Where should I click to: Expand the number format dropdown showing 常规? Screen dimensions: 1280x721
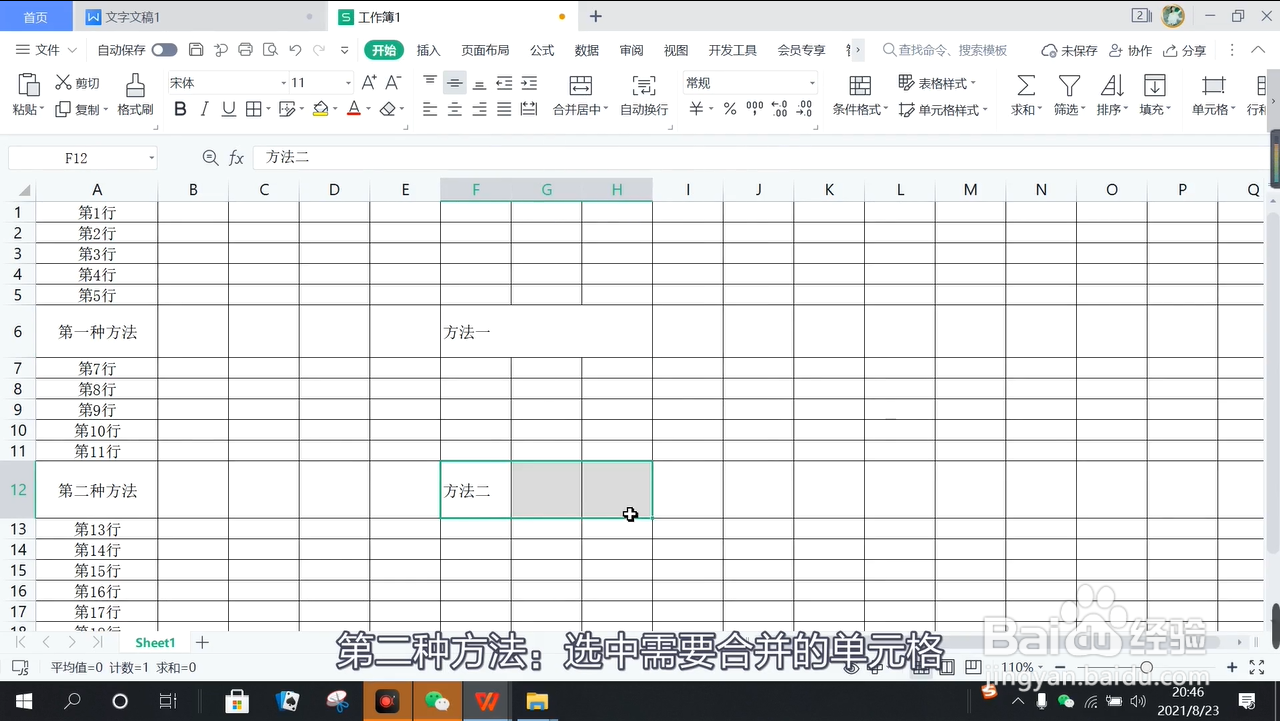tap(811, 82)
